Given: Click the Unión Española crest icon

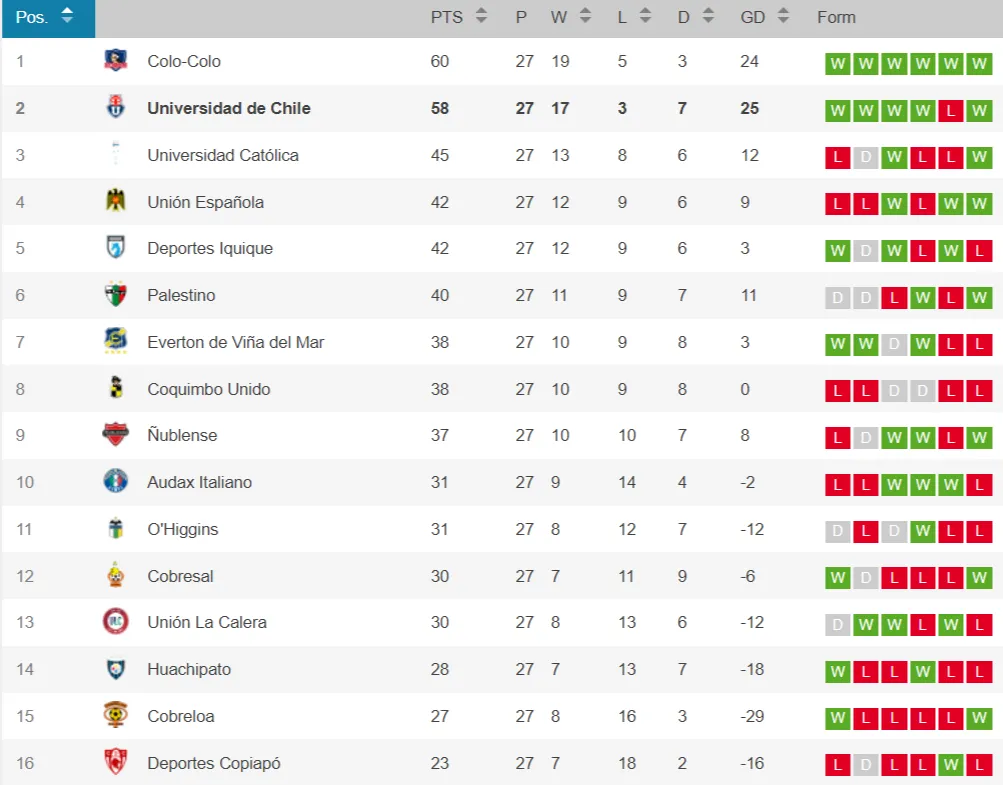Looking at the screenshot, I should pyautogui.click(x=116, y=202).
